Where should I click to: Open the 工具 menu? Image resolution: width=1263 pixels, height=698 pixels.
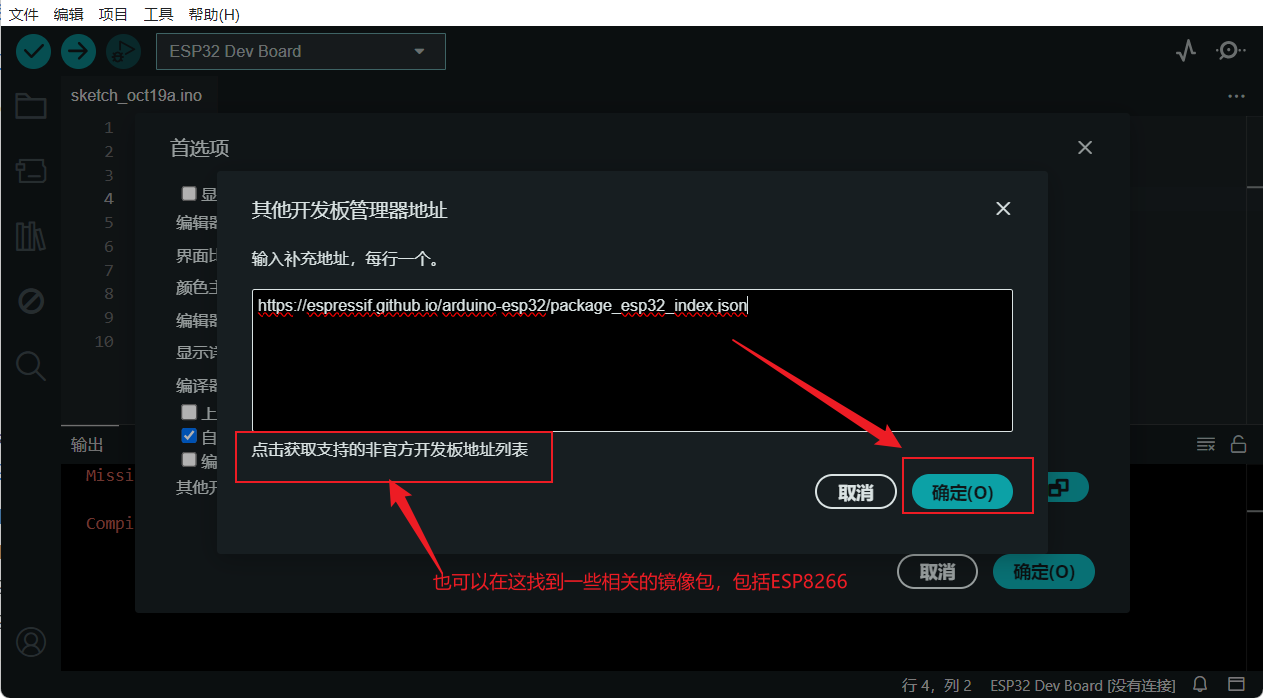pyautogui.click(x=158, y=14)
